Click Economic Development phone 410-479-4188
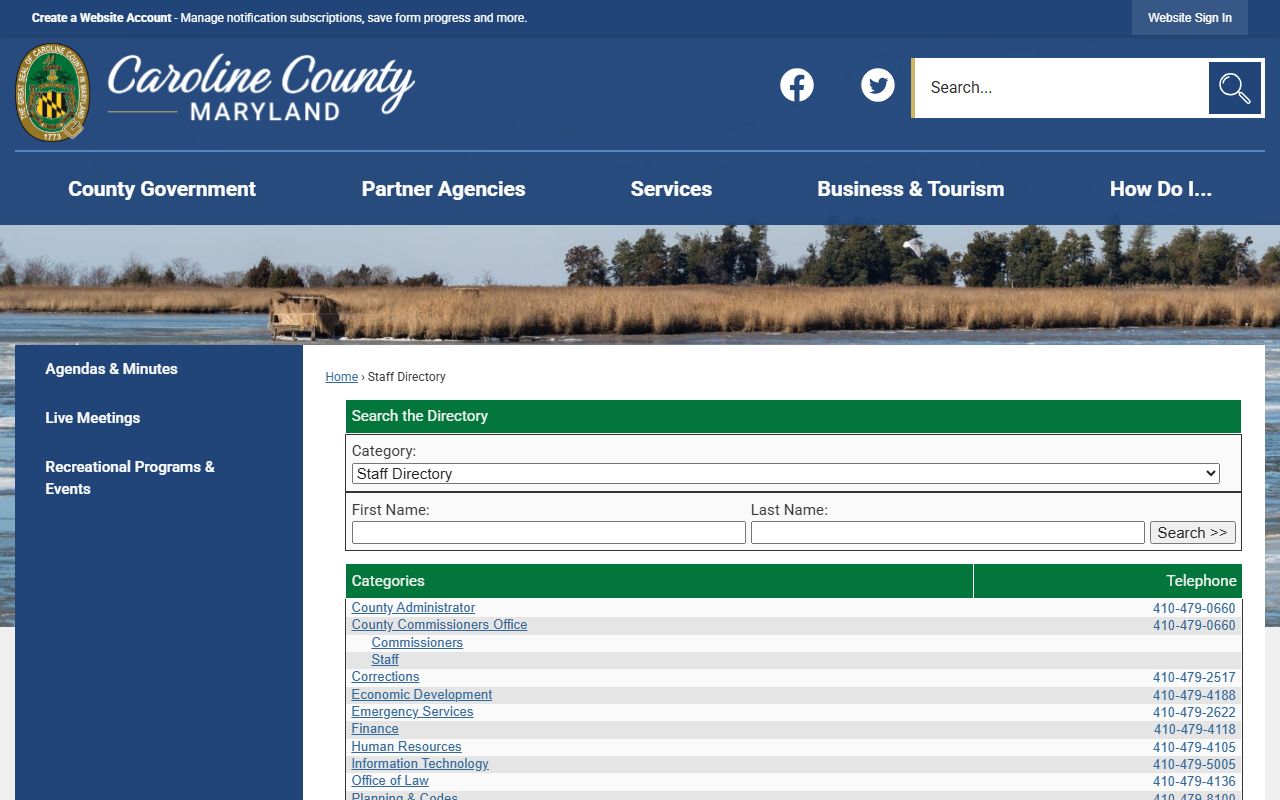Viewport: 1280px width, 800px height. point(1194,695)
